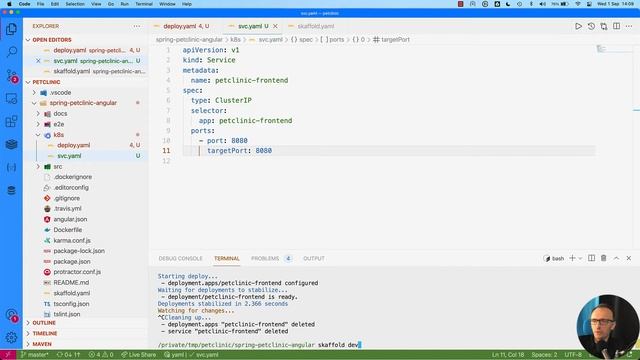The height and width of the screenshot is (360, 640).
Task: Close svc.yaml in Open Editors list
Action: pos(38,61)
